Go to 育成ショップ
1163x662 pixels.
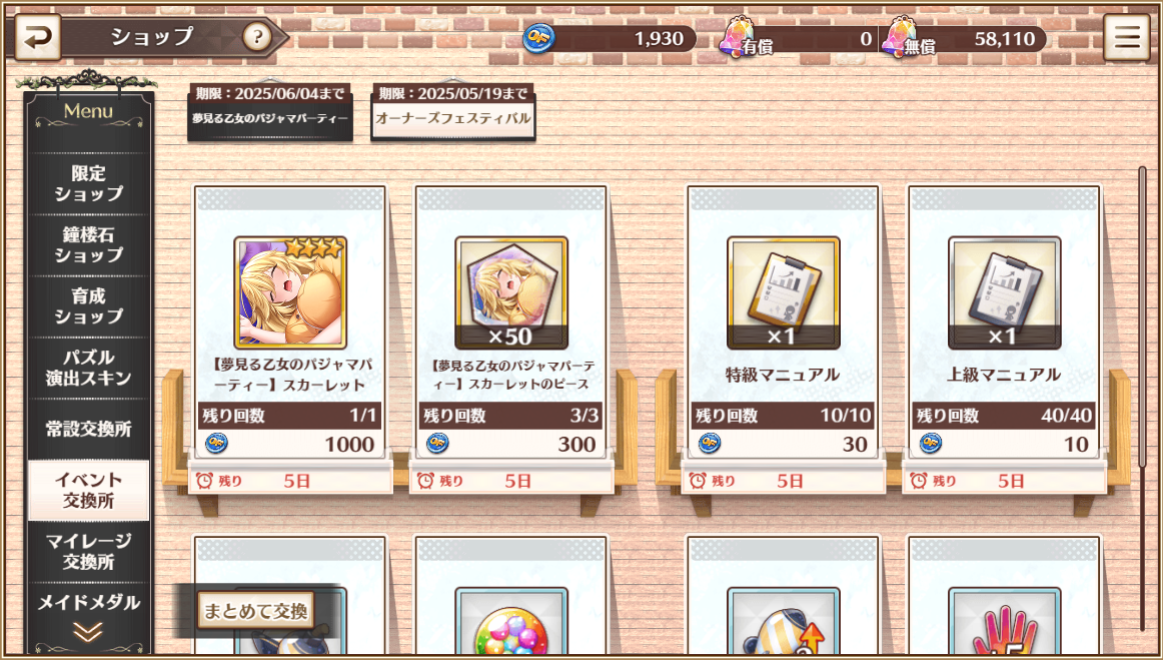pos(88,306)
